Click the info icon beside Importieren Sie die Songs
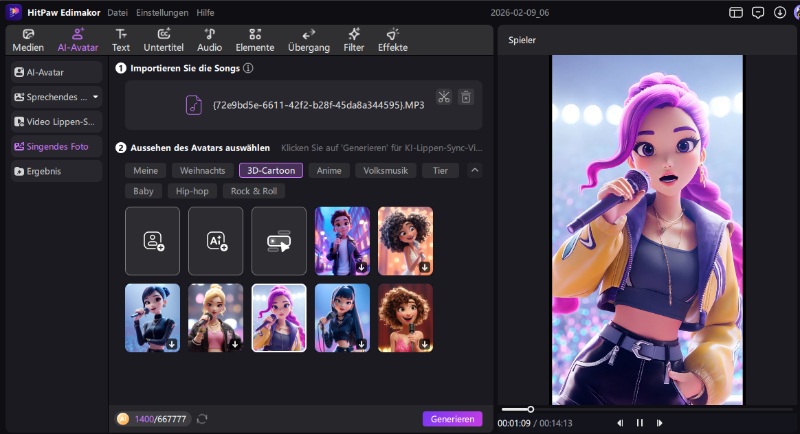Image resolution: width=800 pixels, height=434 pixels. pos(248,68)
